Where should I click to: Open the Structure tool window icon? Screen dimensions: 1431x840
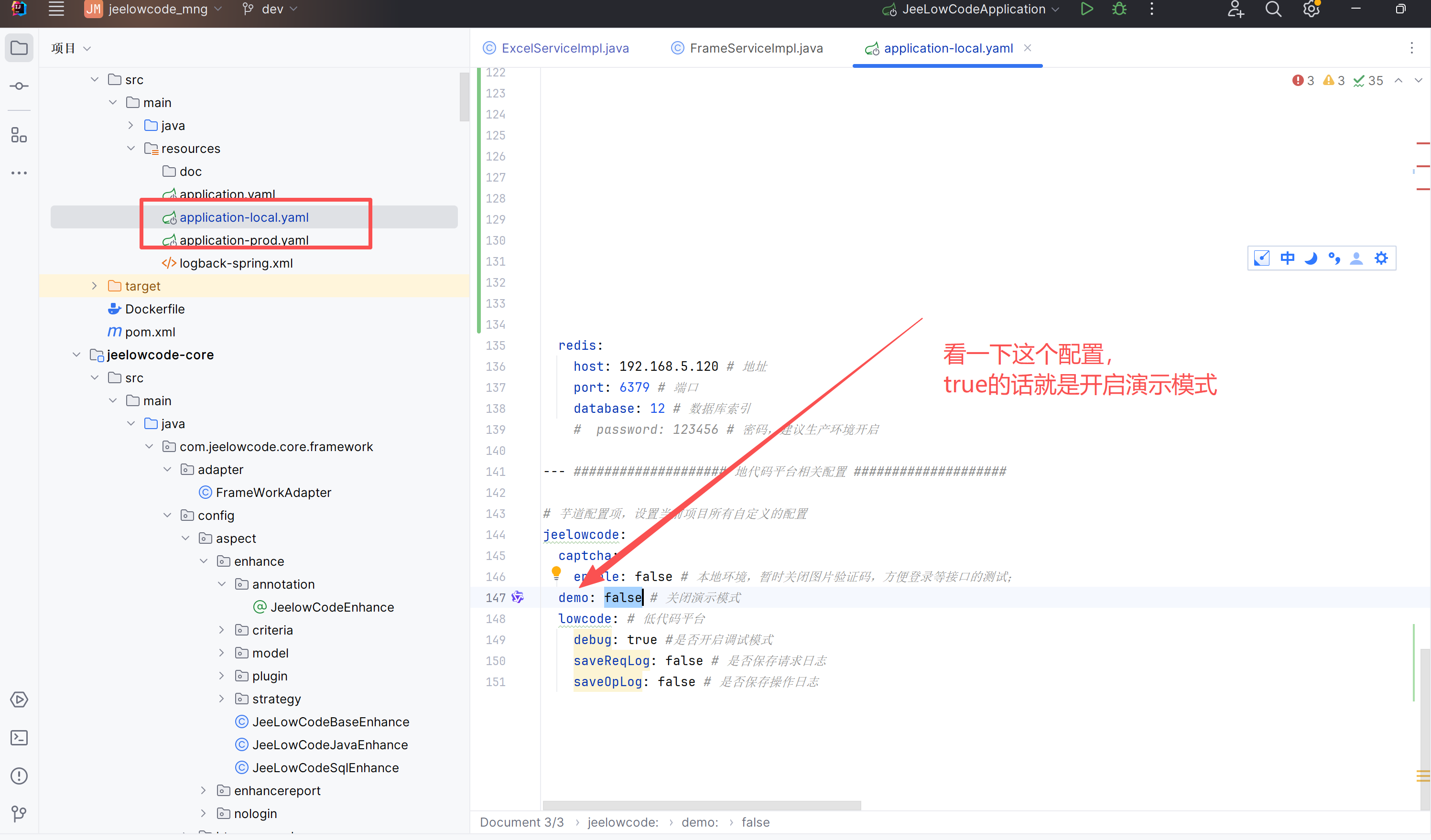[19, 135]
